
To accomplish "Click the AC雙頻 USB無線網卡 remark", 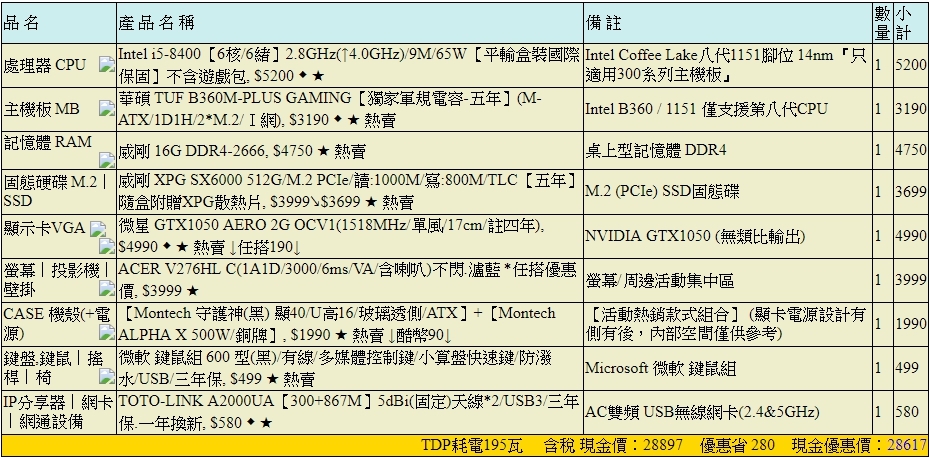I will click(x=702, y=412).
